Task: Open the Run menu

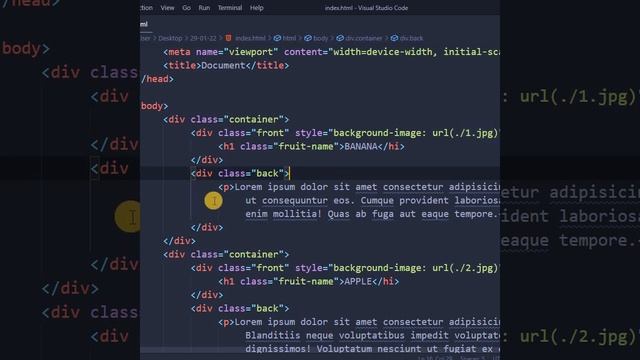Action: click(x=204, y=8)
